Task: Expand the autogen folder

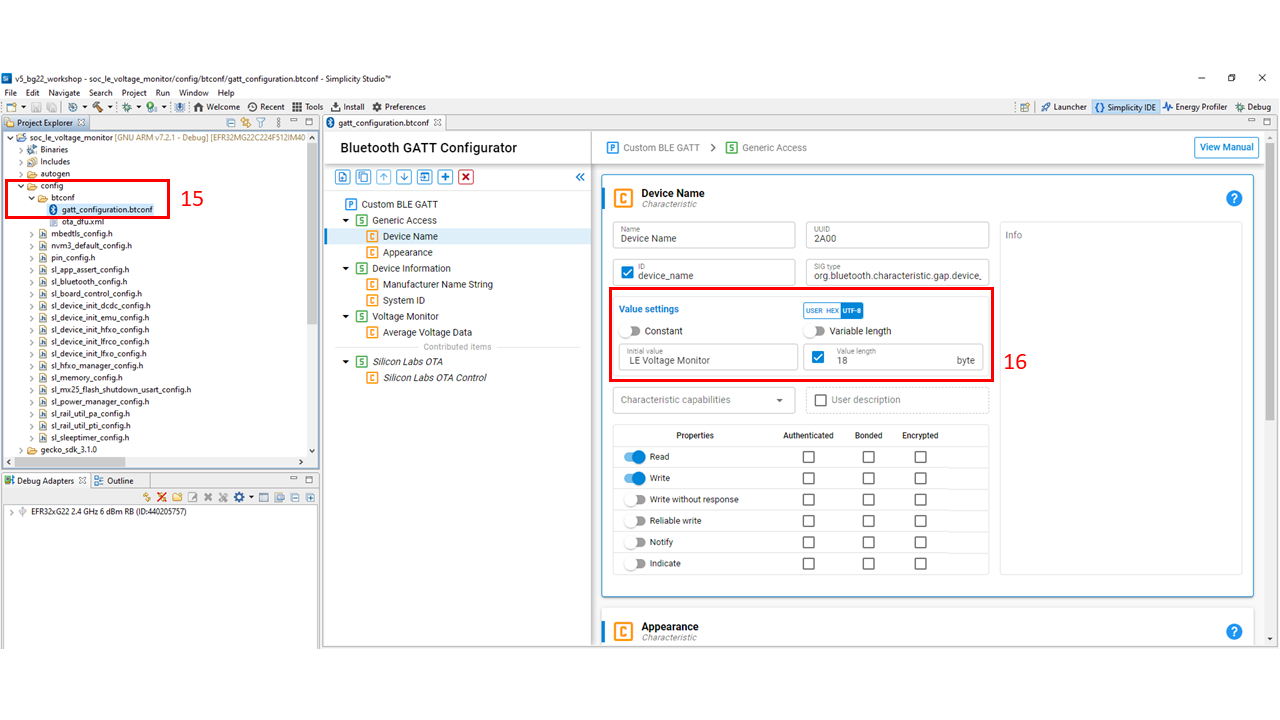Action: click(x=21, y=174)
